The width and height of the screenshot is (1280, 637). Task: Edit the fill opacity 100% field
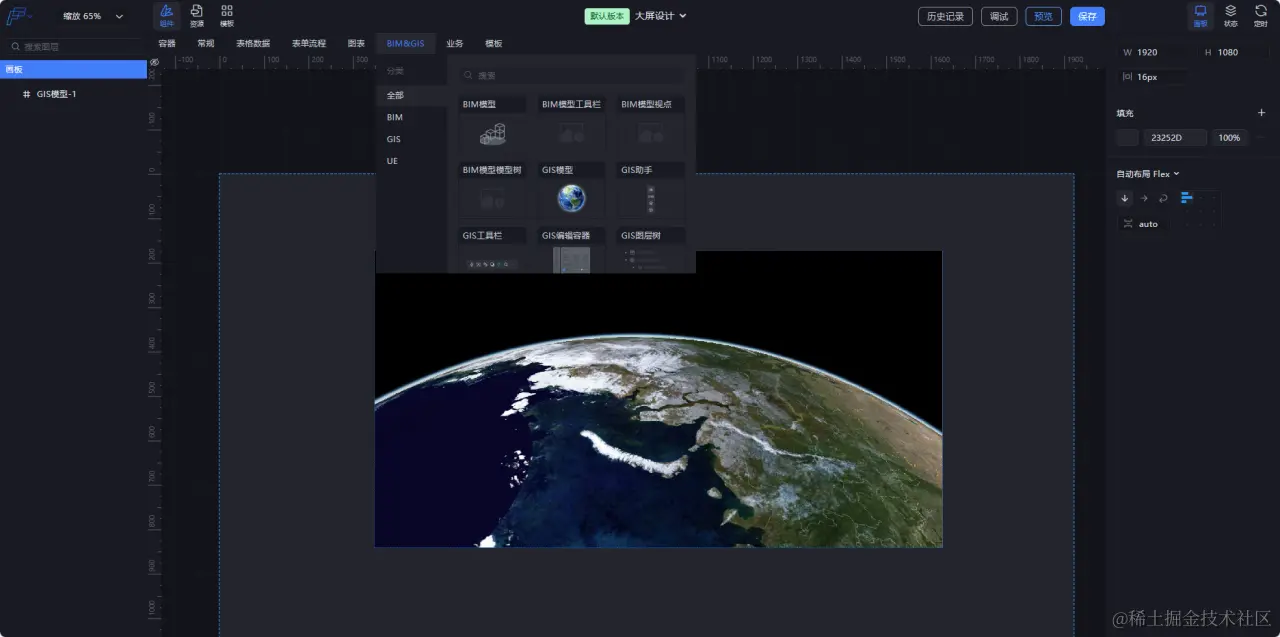coord(1230,138)
